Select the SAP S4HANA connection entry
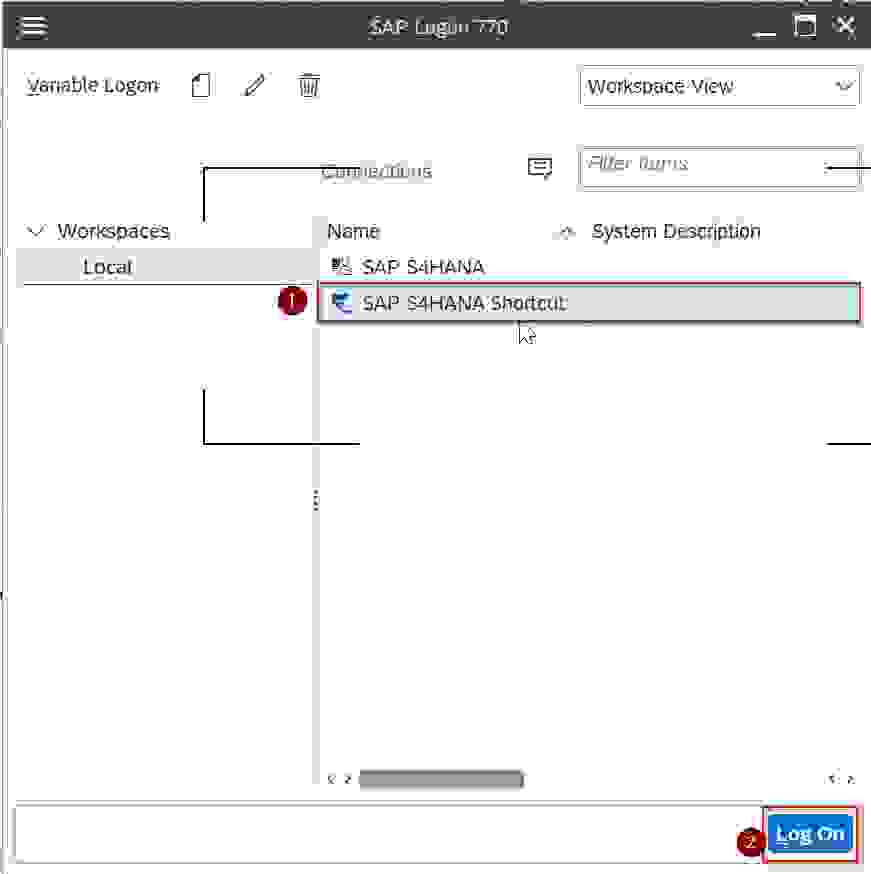This screenshot has width=871, height=874. [423, 267]
